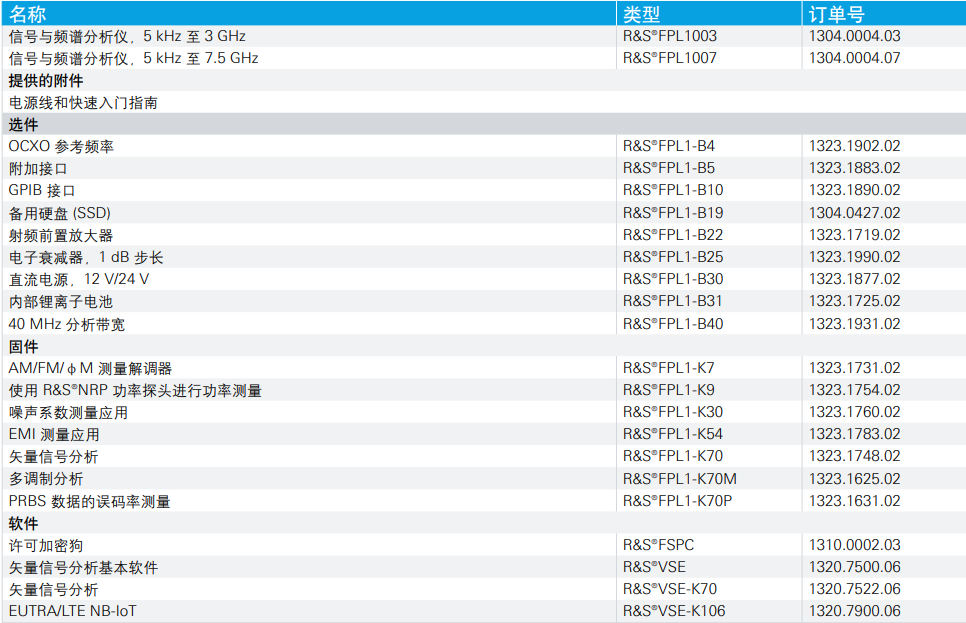Click type cell R&S FPL1-K54
Image resolution: width=966 pixels, height=623 pixels.
tap(673, 435)
